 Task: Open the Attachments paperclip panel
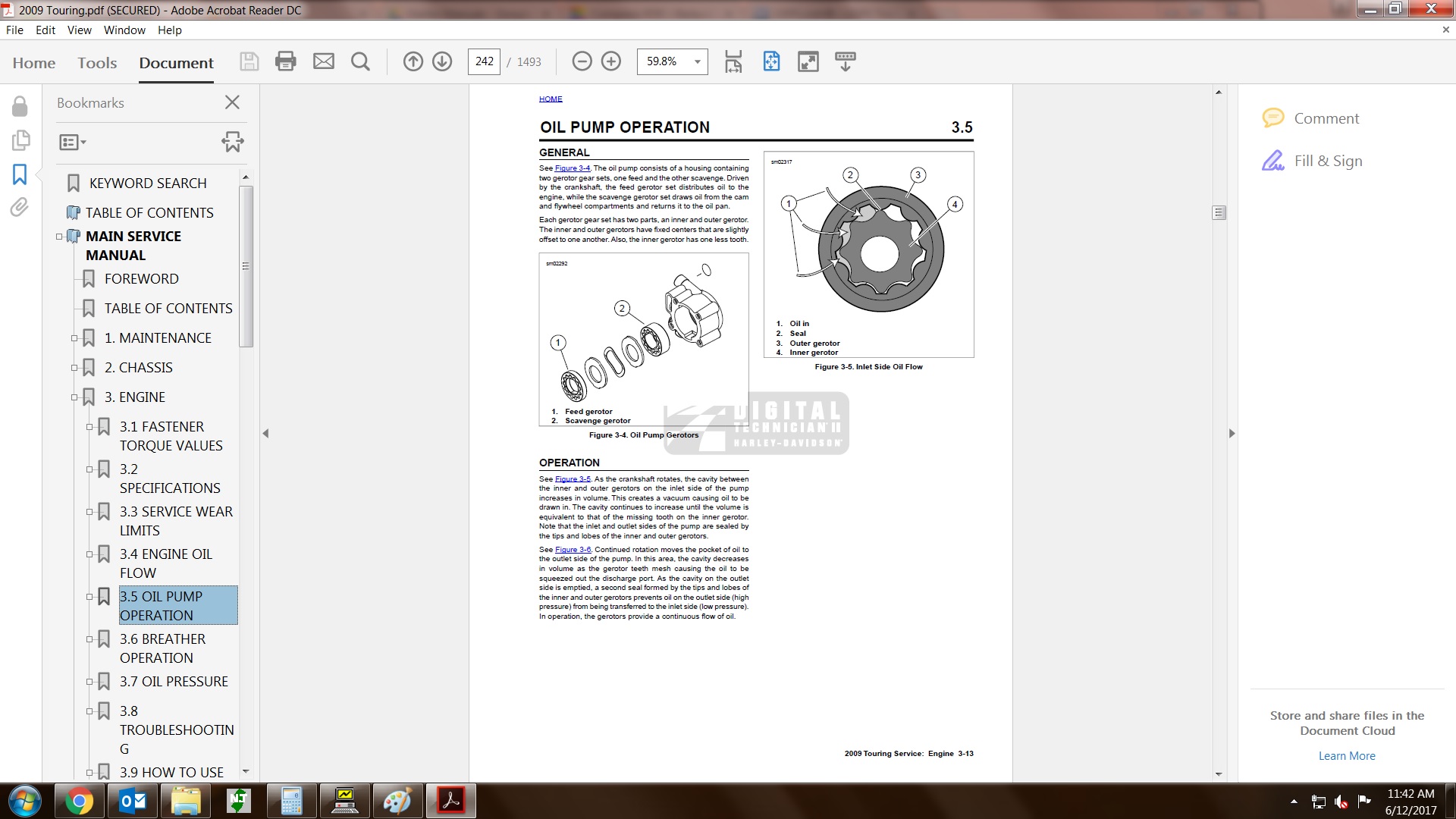[x=20, y=207]
